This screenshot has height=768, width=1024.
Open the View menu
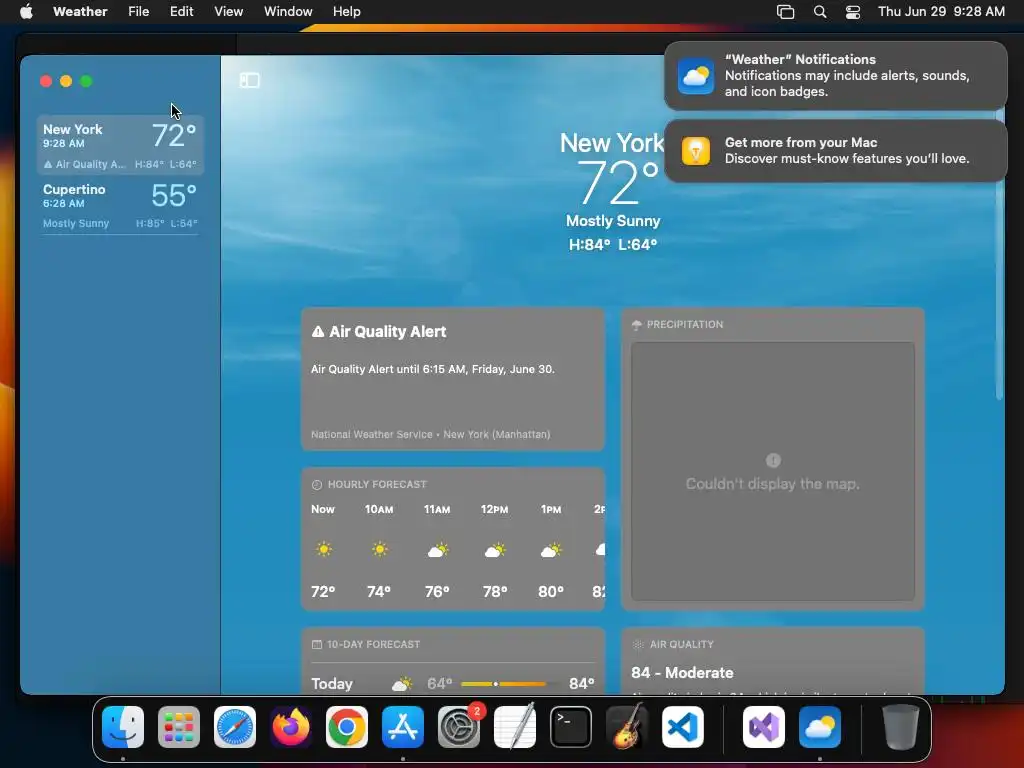[229, 11]
